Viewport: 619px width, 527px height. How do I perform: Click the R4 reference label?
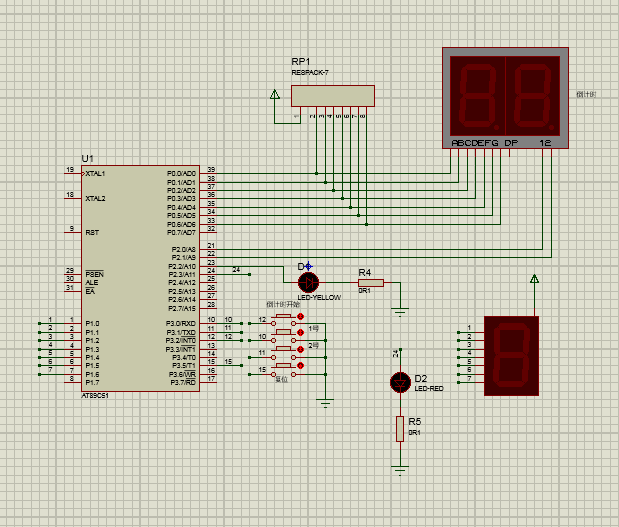(365, 273)
